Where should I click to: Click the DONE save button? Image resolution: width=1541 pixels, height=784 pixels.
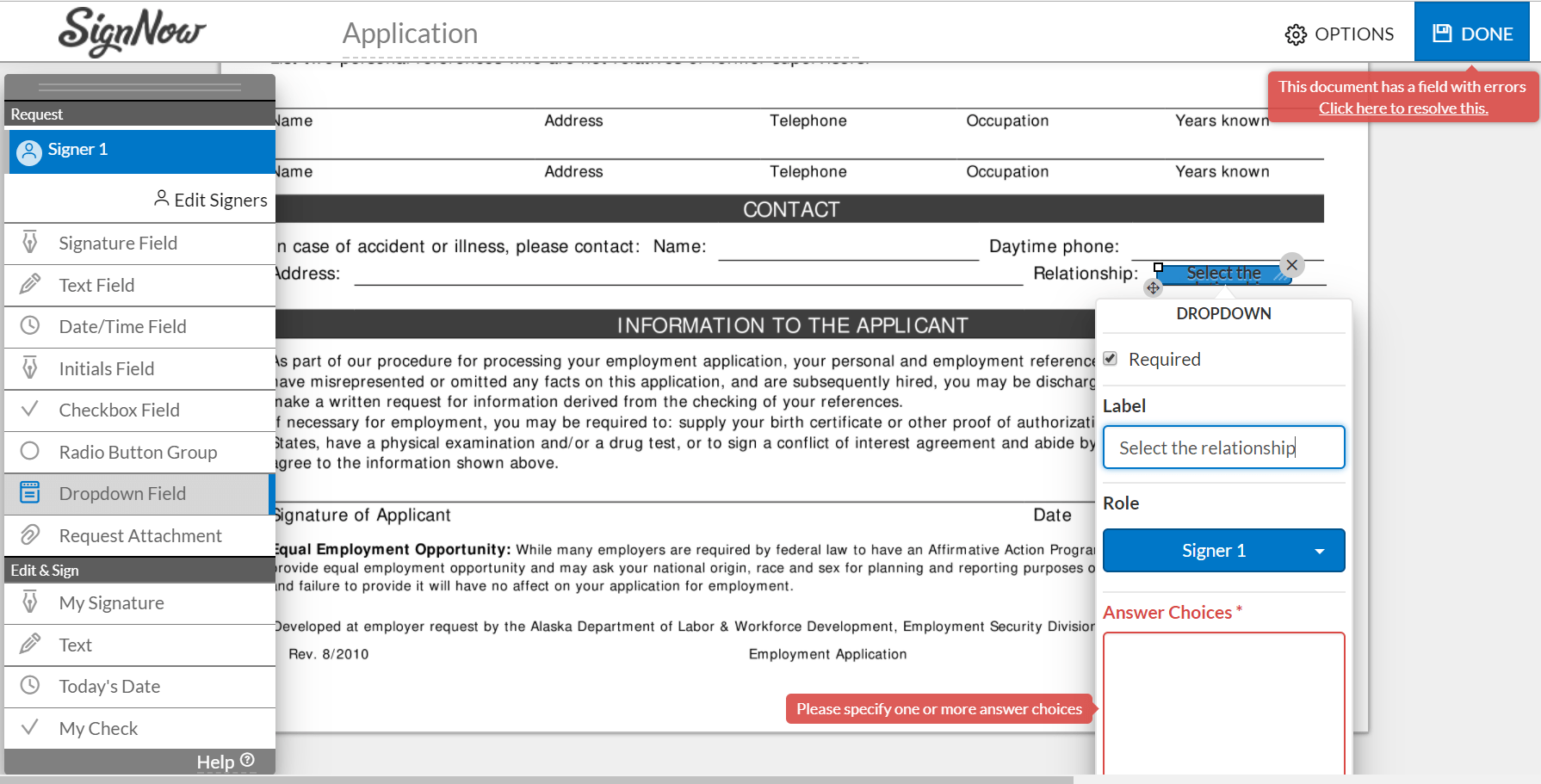[1472, 34]
